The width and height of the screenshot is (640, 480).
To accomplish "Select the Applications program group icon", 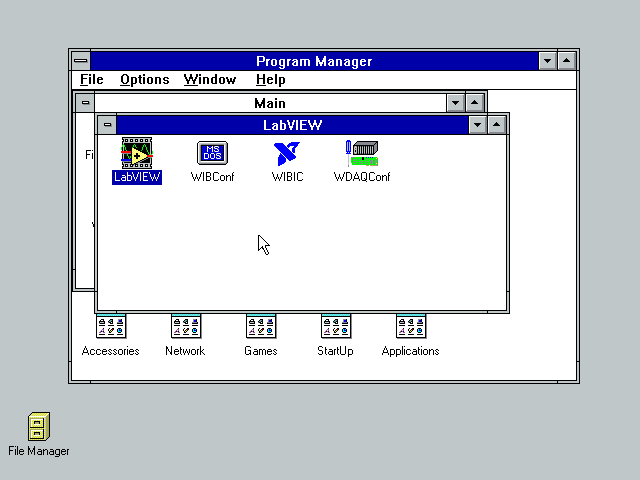I will pos(410,327).
